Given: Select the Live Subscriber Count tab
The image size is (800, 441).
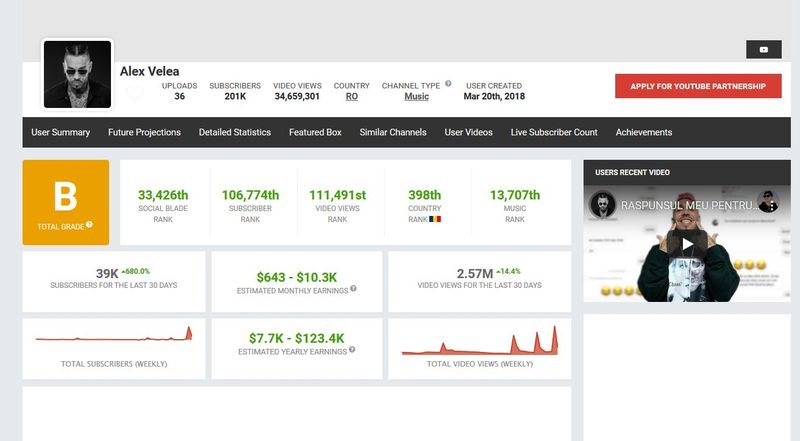Looking at the screenshot, I should [554, 132].
